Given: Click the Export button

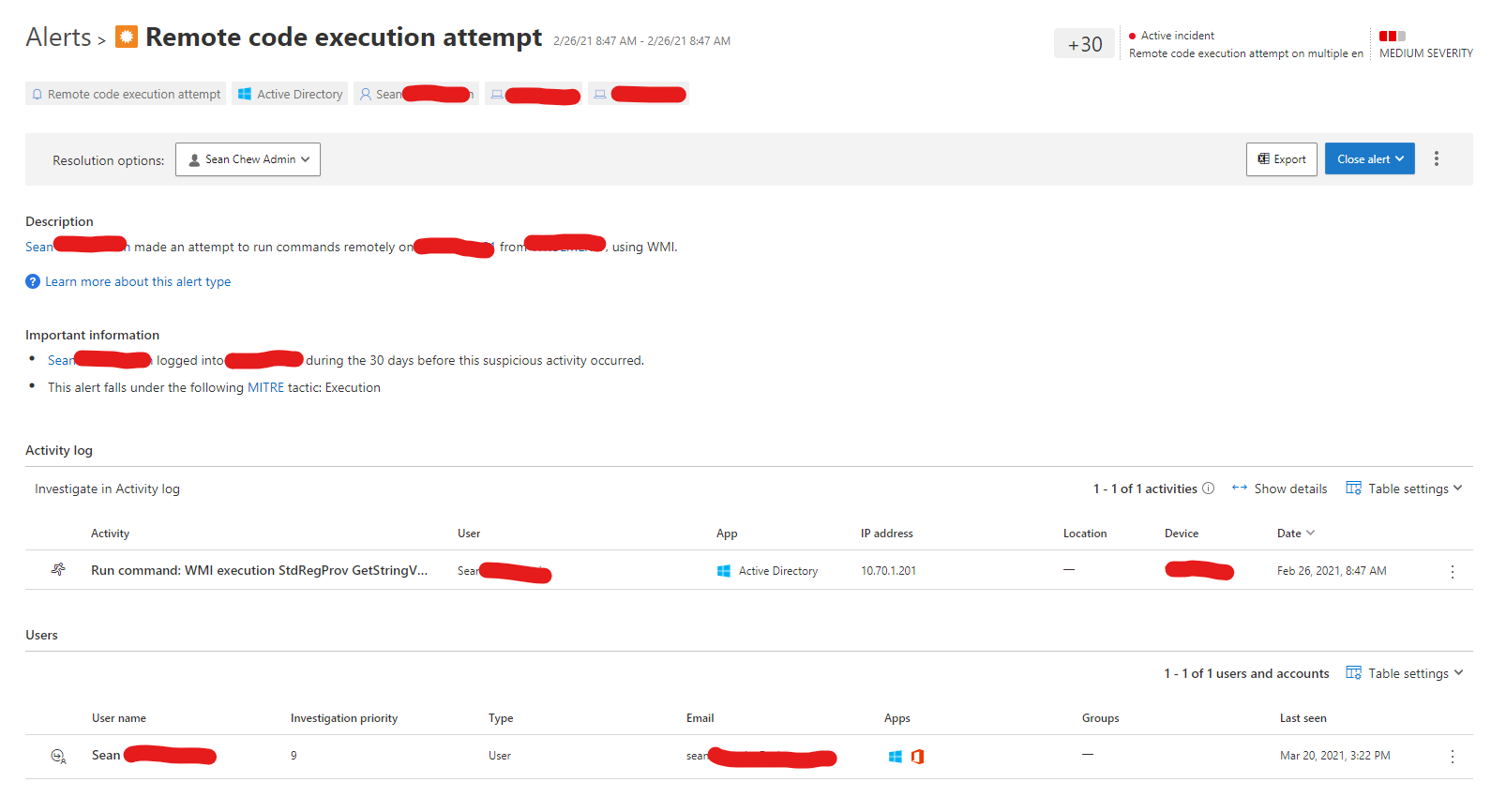Looking at the screenshot, I should click(1281, 159).
